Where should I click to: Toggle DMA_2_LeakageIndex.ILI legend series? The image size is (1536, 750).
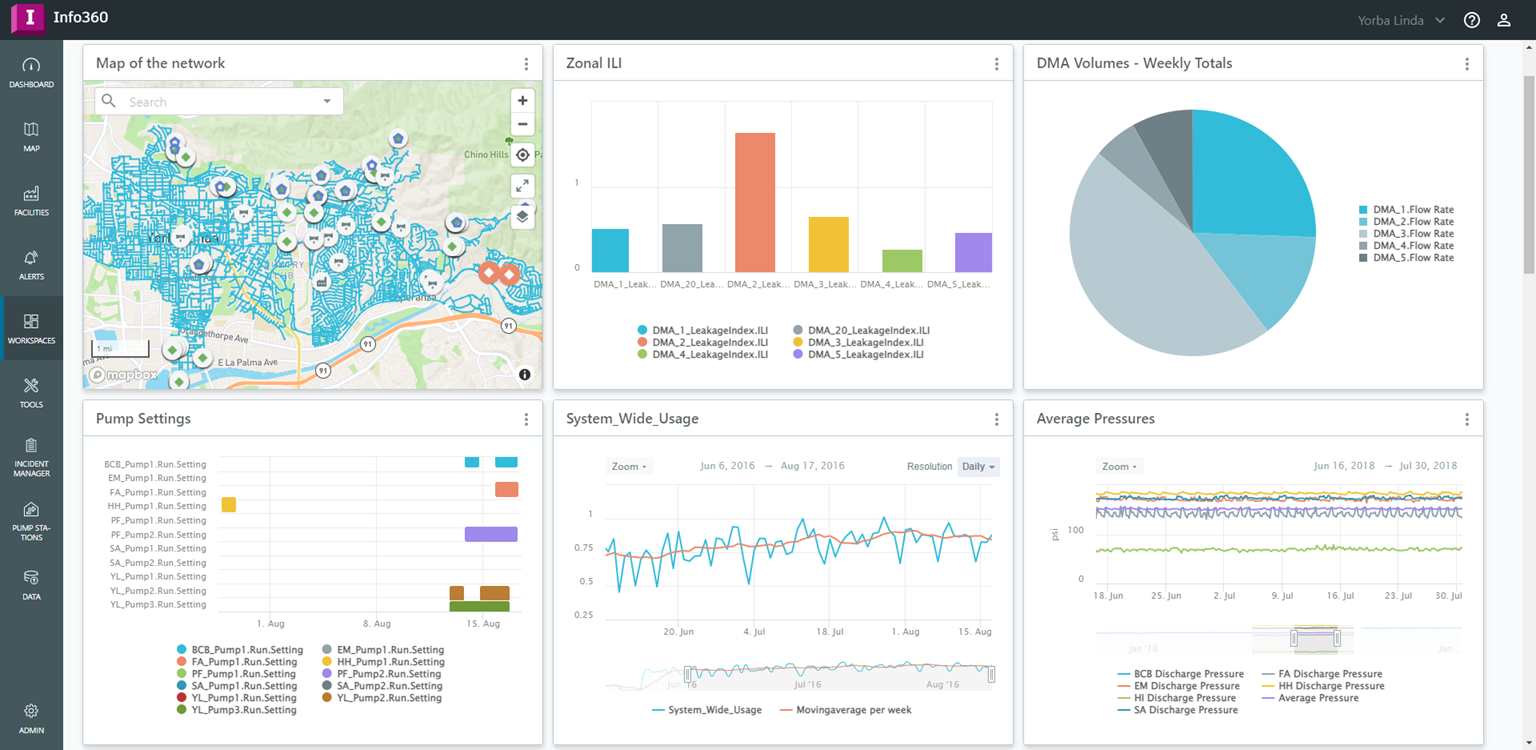click(x=702, y=342)
